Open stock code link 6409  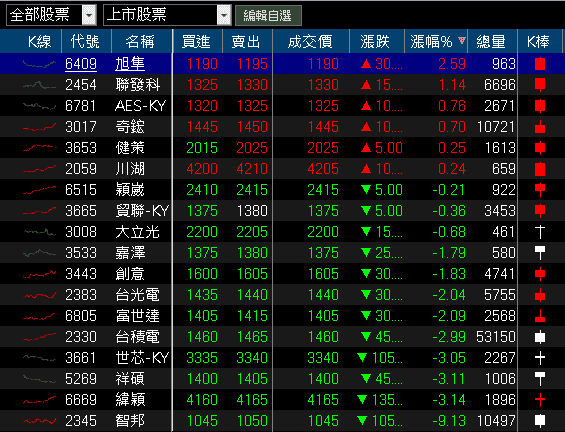[81, 64]
